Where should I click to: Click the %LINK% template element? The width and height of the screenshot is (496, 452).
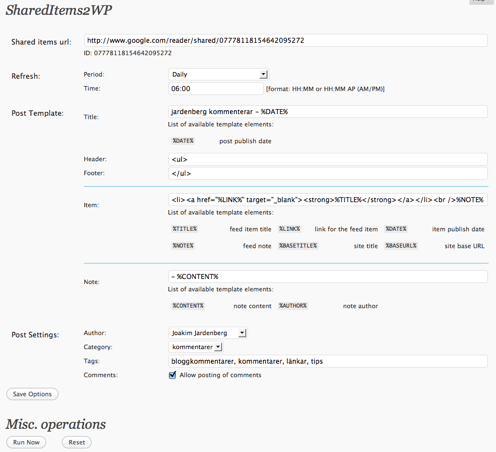[289, 229]
